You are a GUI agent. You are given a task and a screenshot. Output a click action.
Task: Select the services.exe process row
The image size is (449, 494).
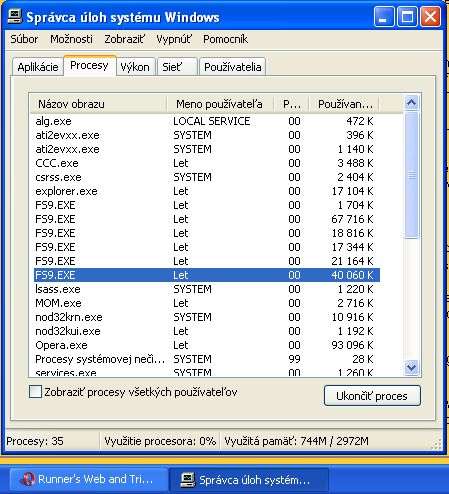pos(207,372)
